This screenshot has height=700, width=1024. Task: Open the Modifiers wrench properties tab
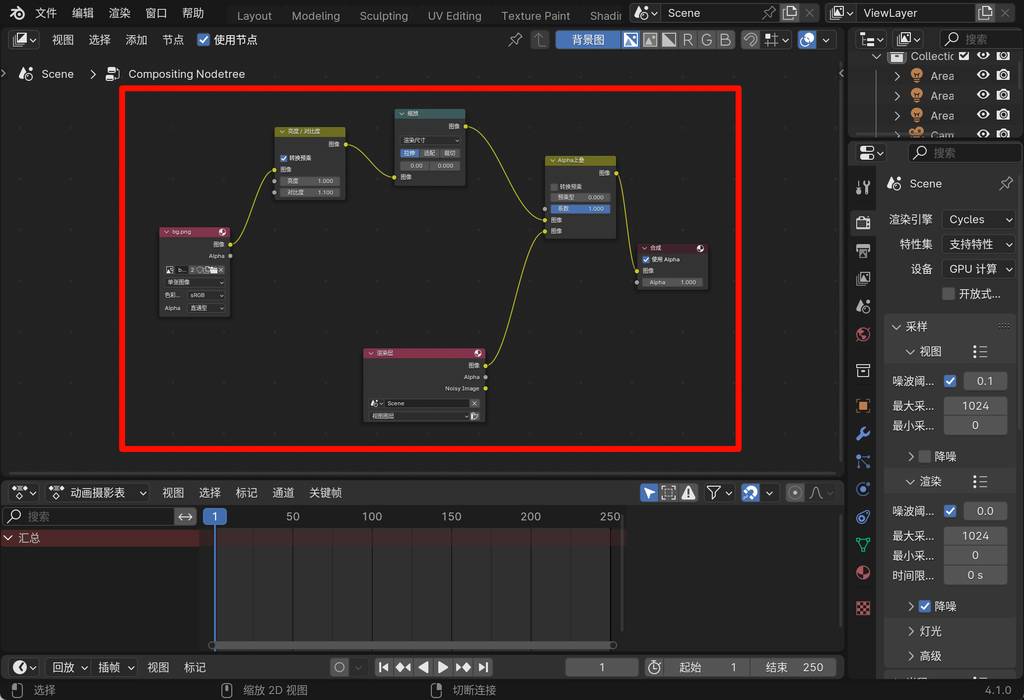click(863, 433)
